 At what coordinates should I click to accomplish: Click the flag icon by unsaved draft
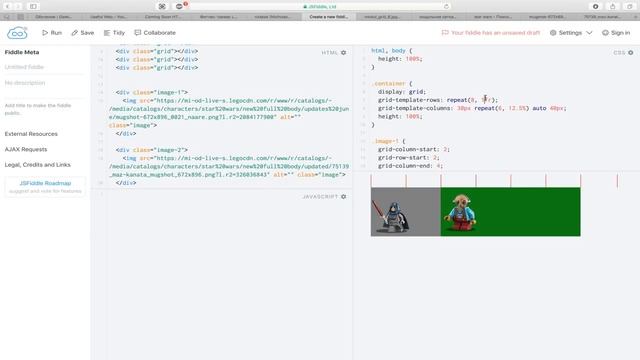point(445,33)
